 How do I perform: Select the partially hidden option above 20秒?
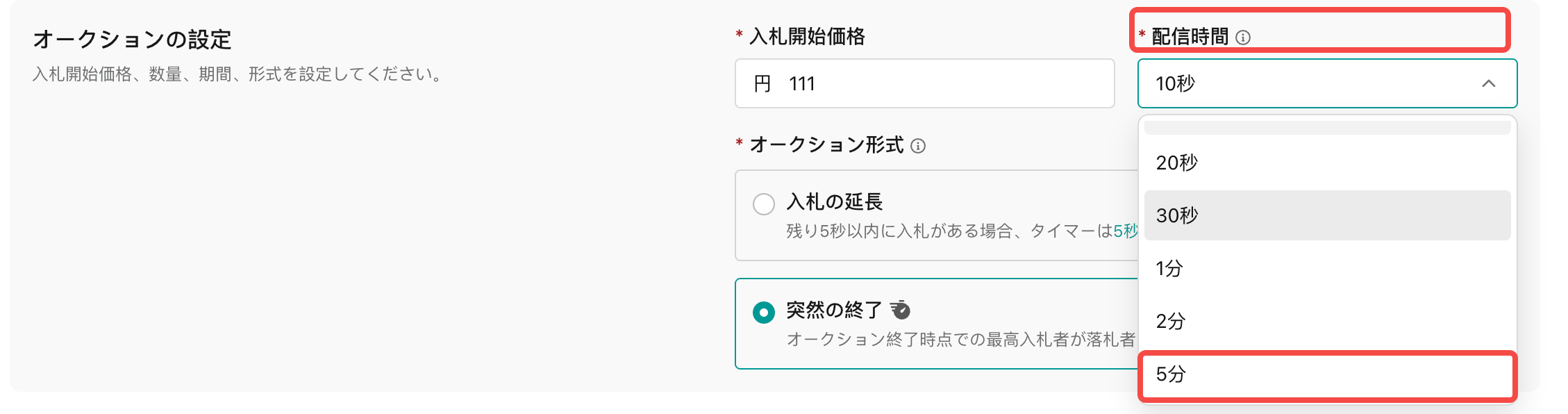click(1327, 128)
